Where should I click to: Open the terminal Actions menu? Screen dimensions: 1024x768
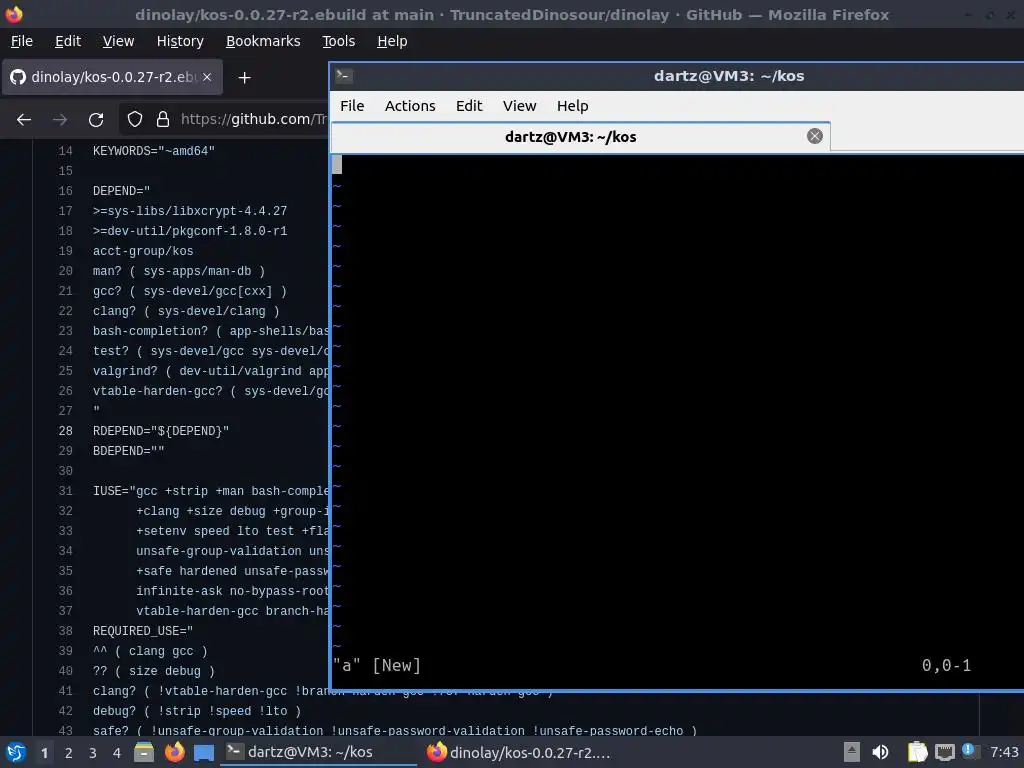[409, 106]
